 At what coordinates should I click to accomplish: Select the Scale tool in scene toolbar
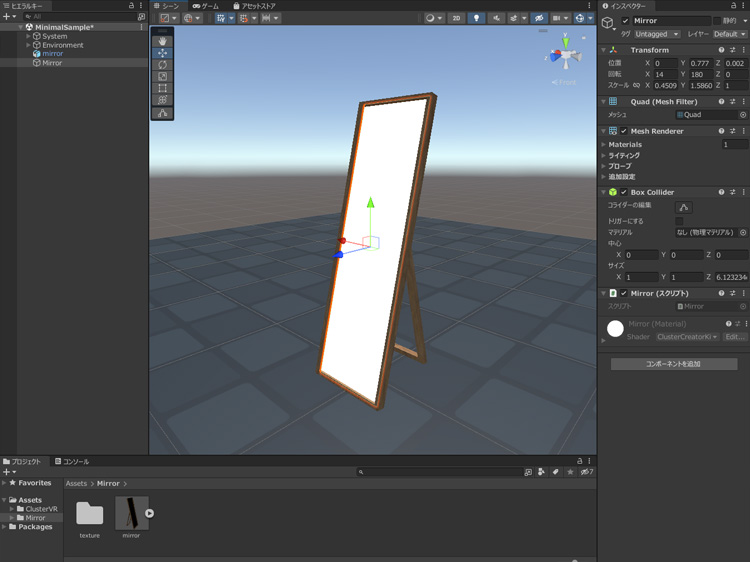click(162, 77)
